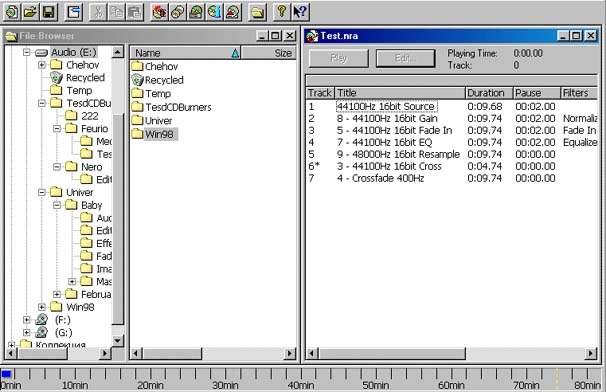Expand the Februa folder node
The image size is (606, 392).
tap(57, 295)
